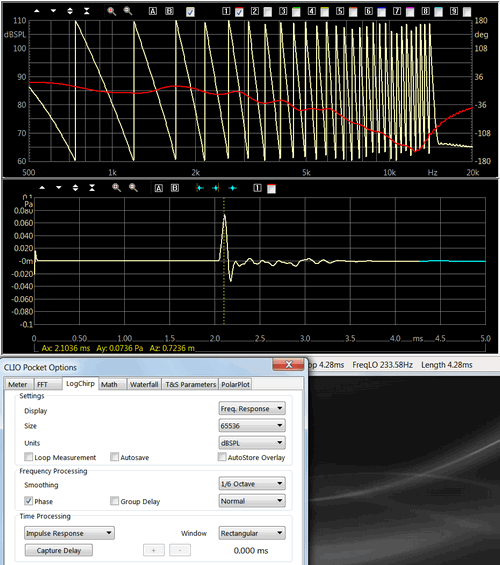500x565 pixels.
Task: Click overlay number 2 button in top toolbar
Action: [x=255, y=11]
